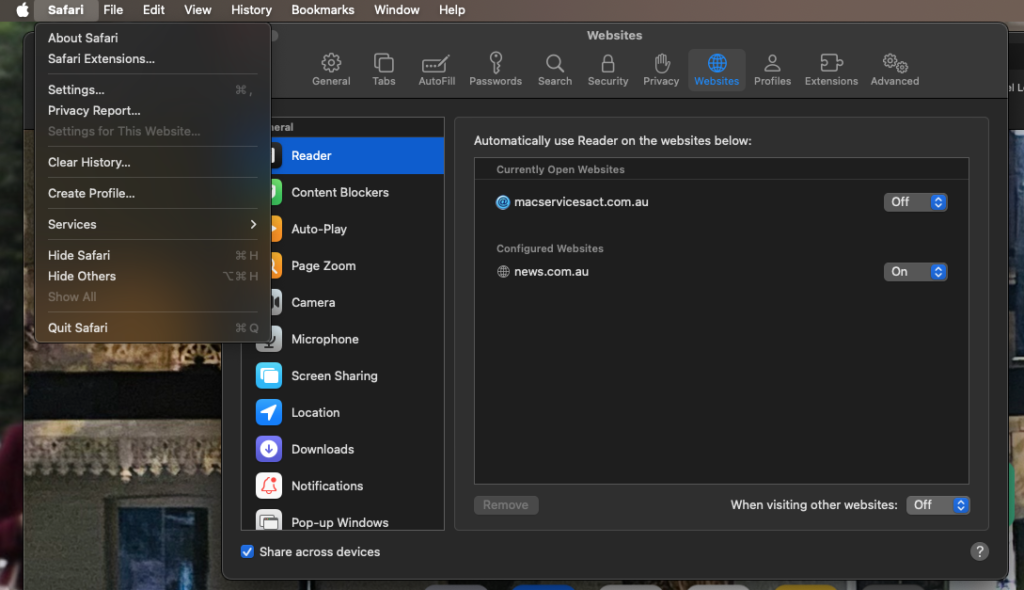Click the Advanced gears icon

894,69
